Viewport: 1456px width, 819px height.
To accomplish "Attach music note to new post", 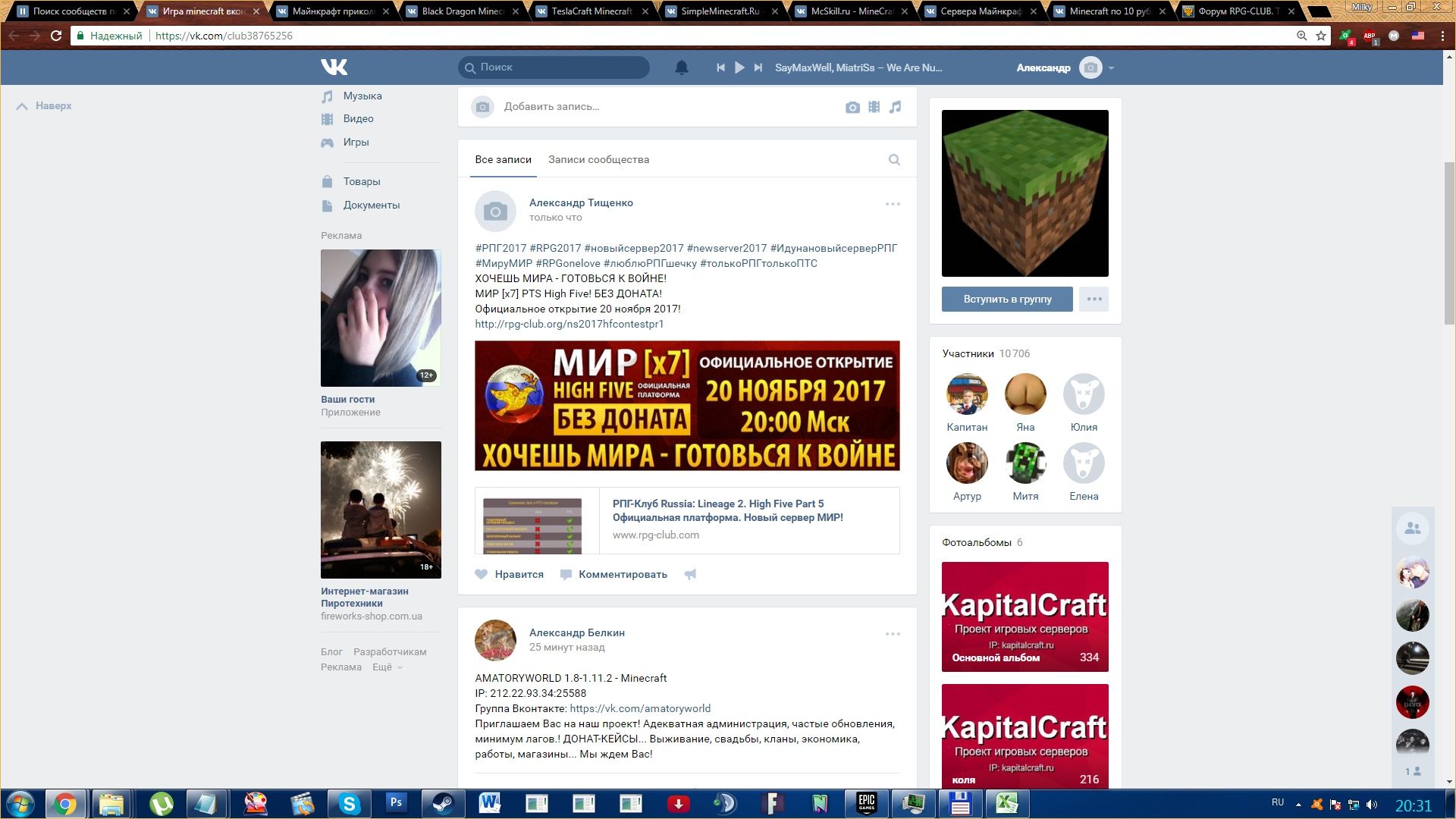I will pyautogui.click(x=896, y=107).
